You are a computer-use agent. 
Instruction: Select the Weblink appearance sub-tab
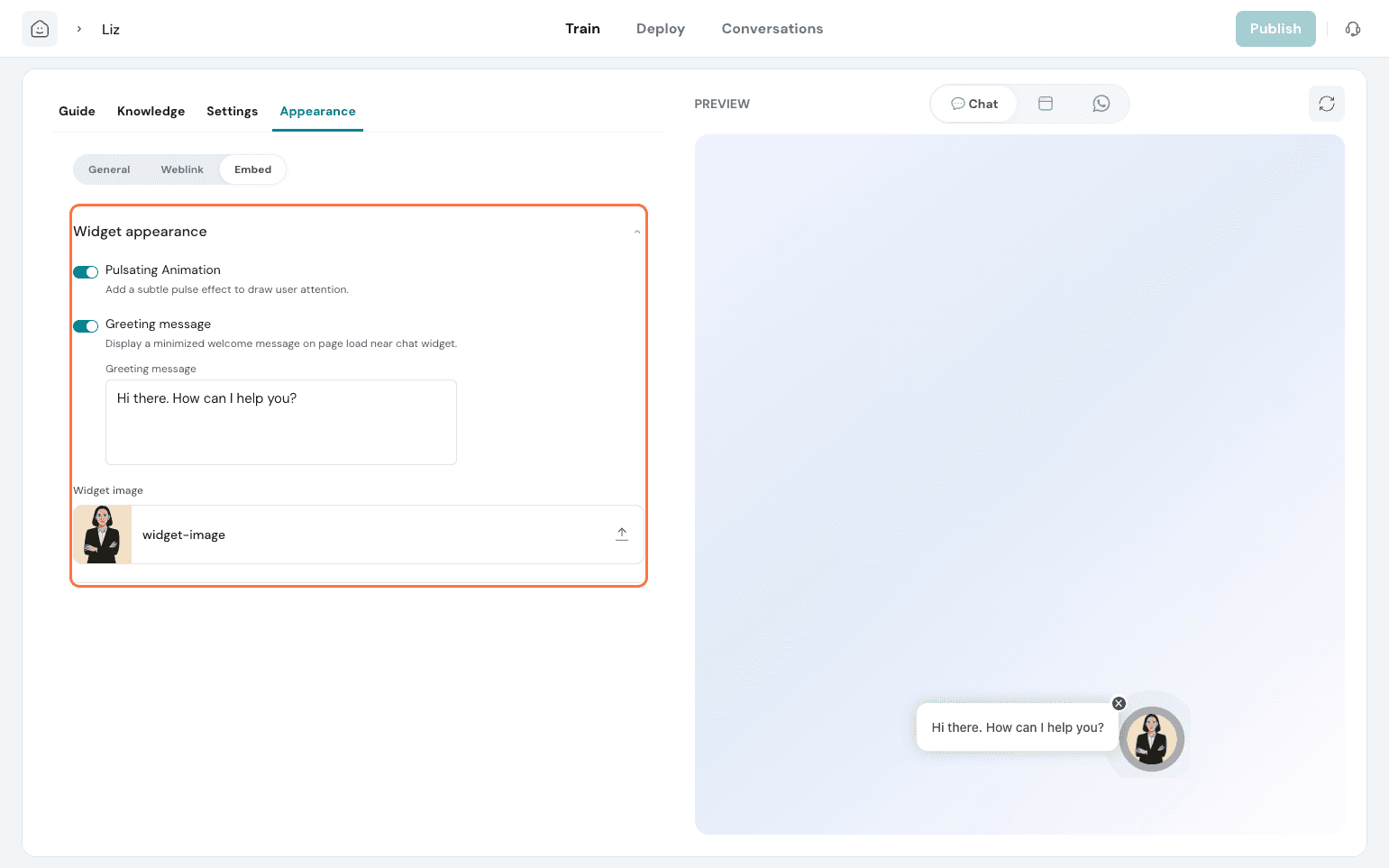(x=182, y=169)
